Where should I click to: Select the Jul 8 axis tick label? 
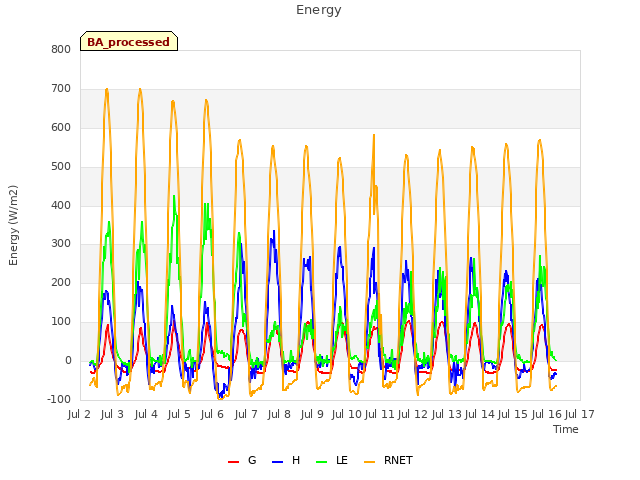coord(279,414)
